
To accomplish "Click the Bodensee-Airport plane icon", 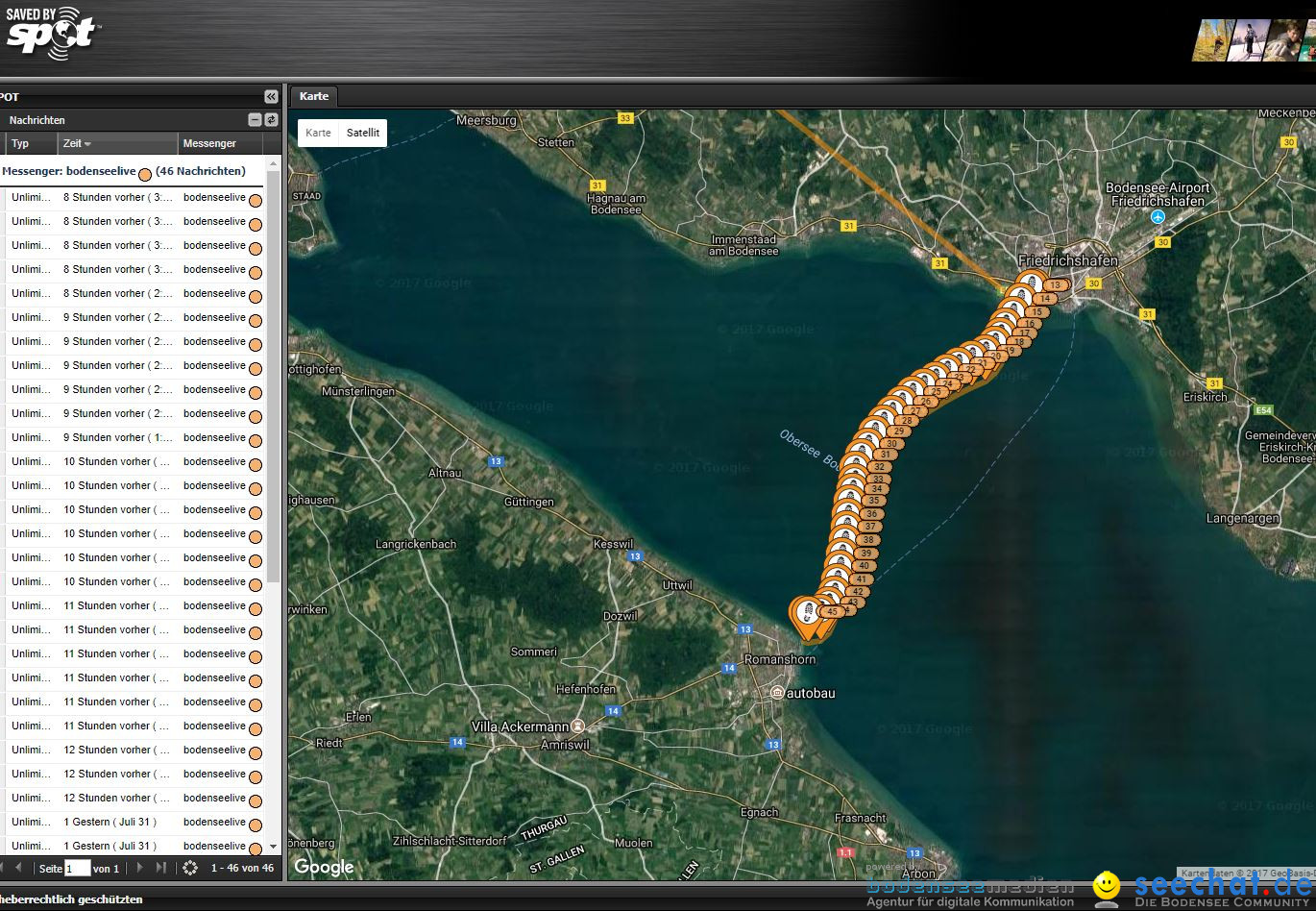I will [x=1158, y=217].
